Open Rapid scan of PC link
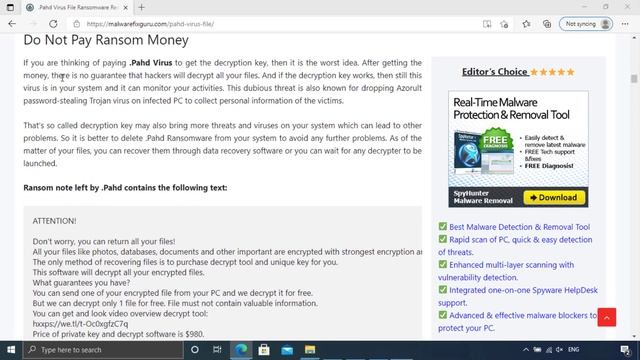640x360 pixels. pyautogui.click(x=515, y=246)
